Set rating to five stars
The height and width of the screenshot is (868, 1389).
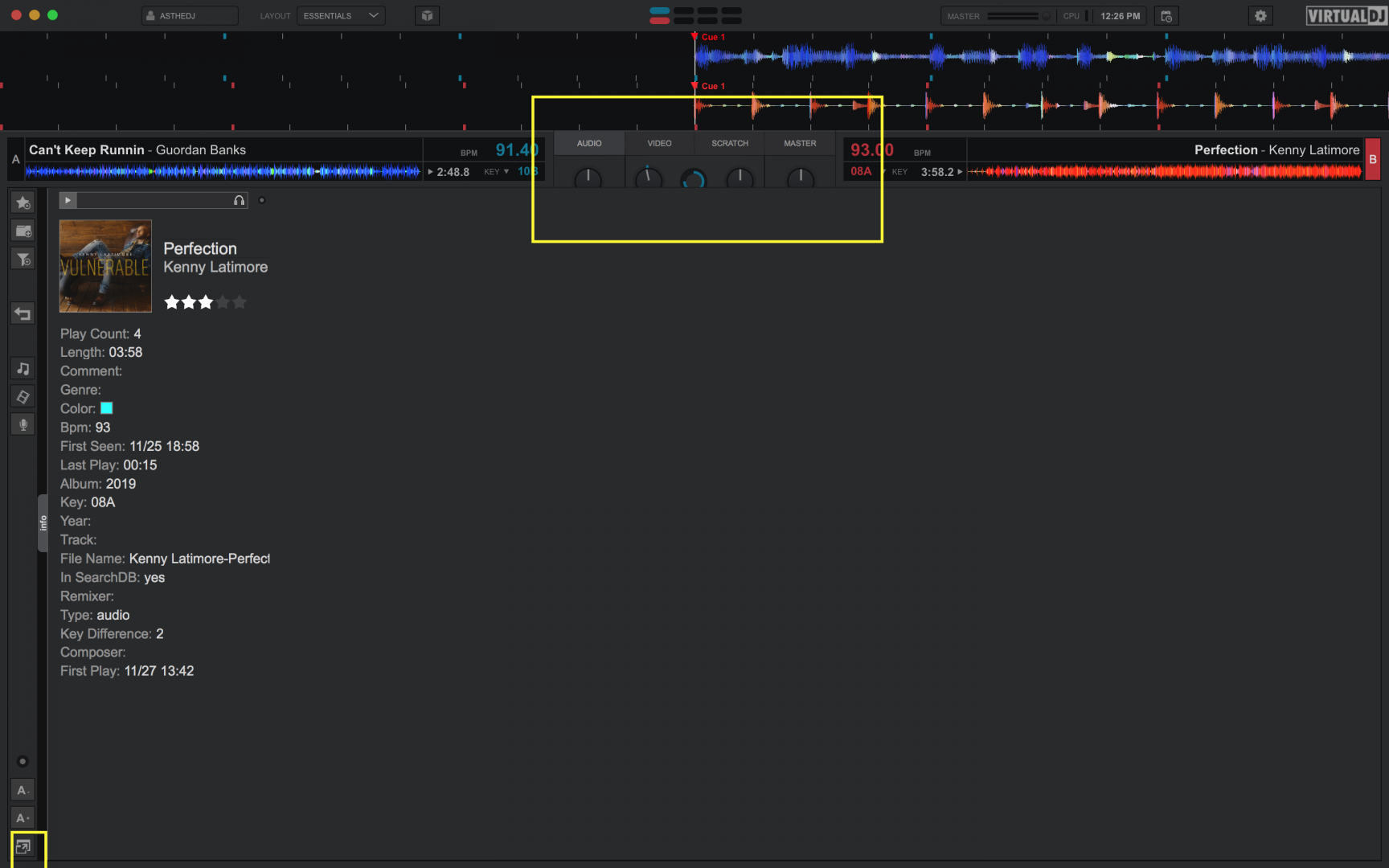coord(239,302)
